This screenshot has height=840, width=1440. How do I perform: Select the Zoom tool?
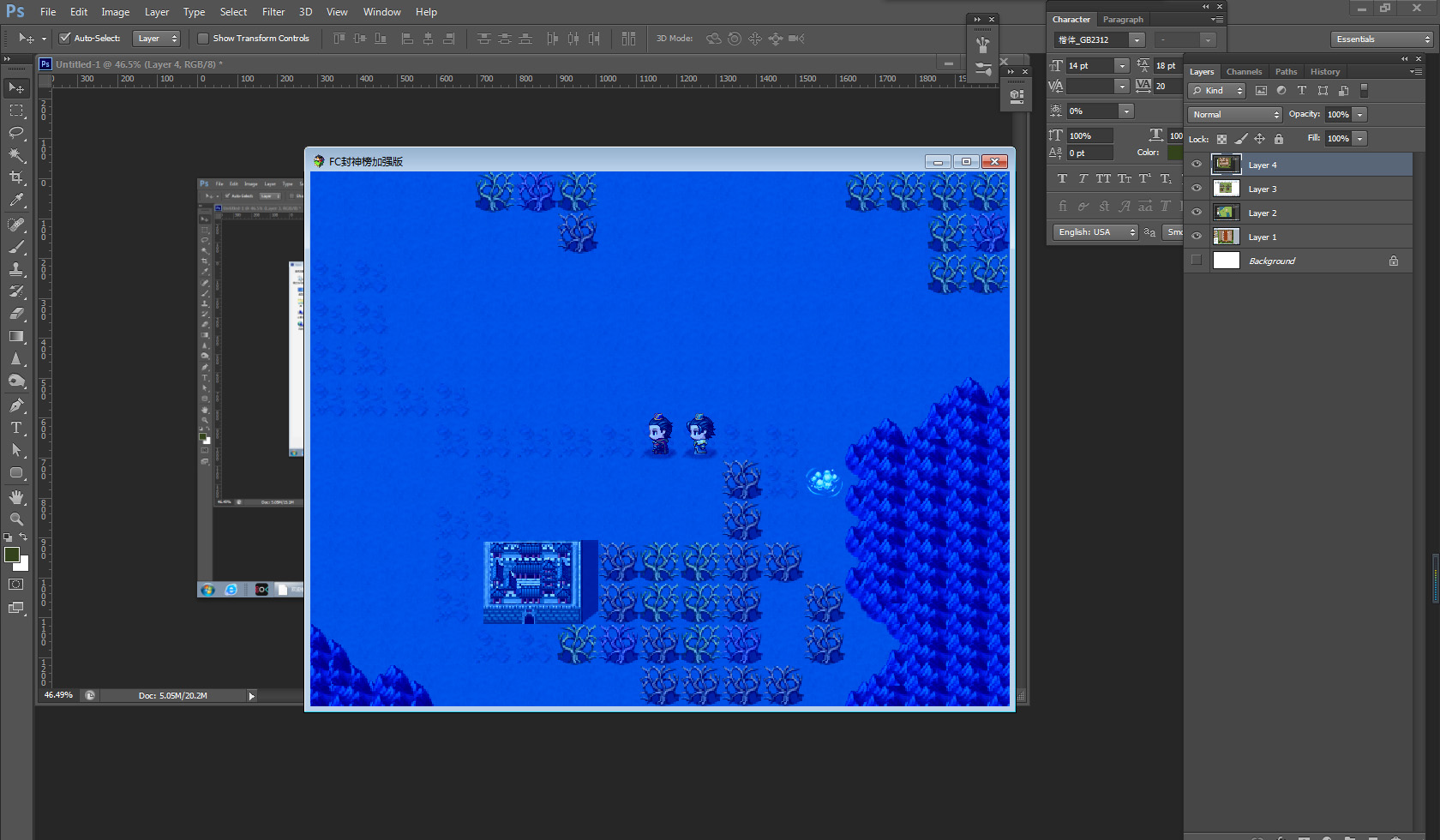click(x=16, y=519)
